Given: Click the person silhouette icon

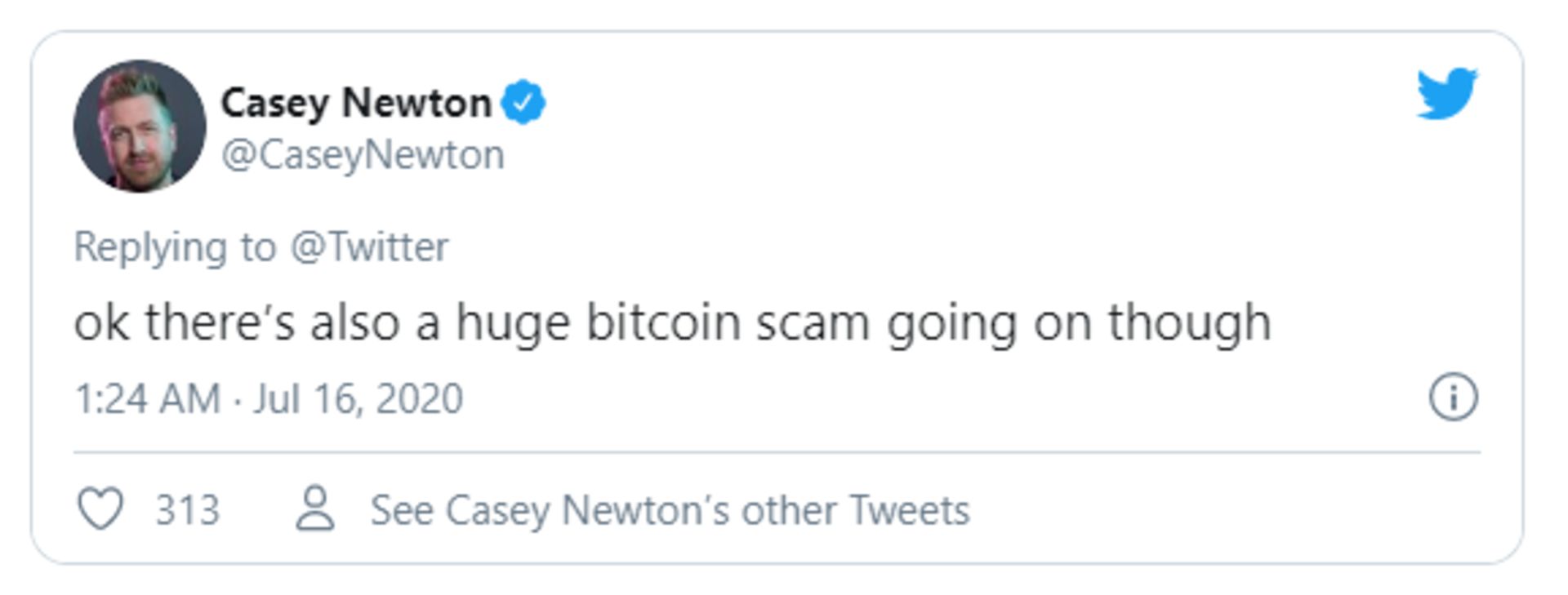Looking at the screenshot, I should pyautogui.click(x=314, y=508).
